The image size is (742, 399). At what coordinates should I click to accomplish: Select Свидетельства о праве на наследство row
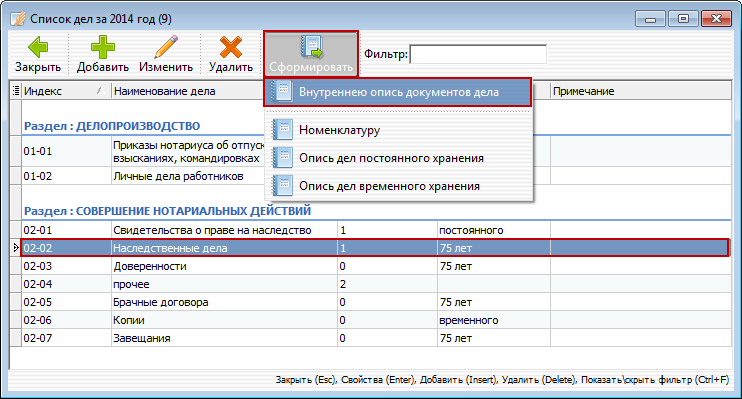point(377,230)
